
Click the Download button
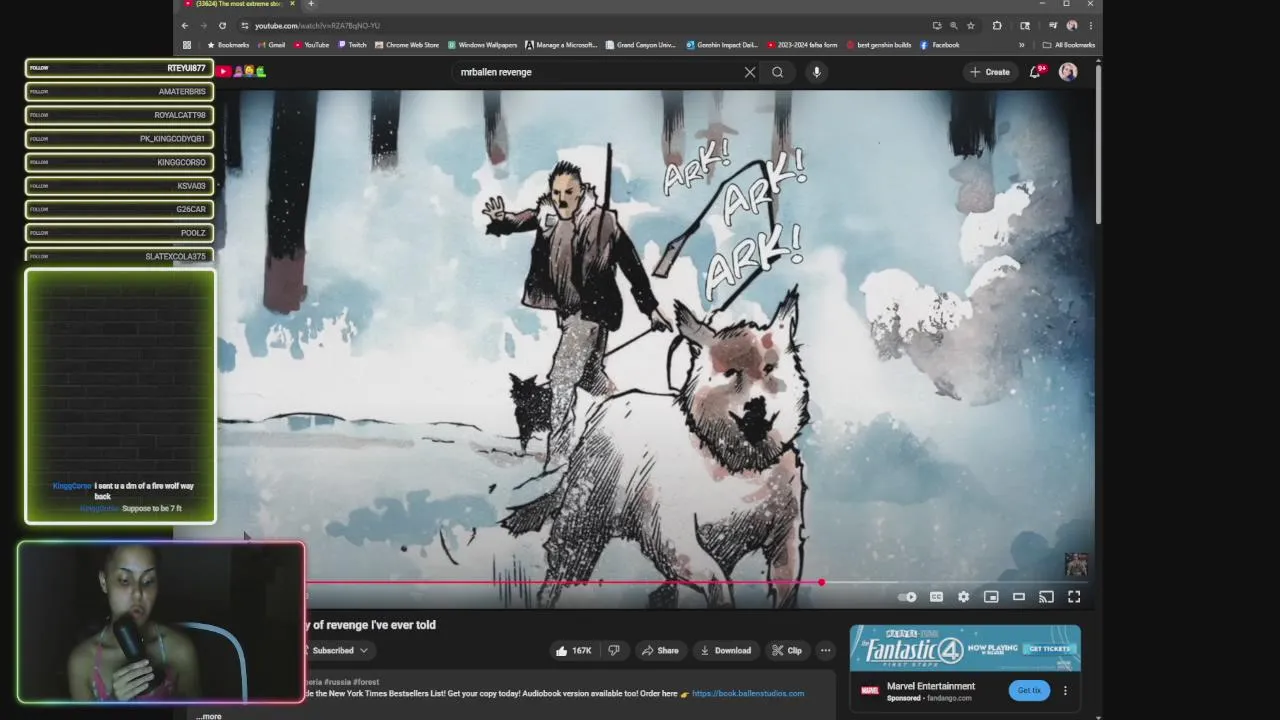point(725,650)
